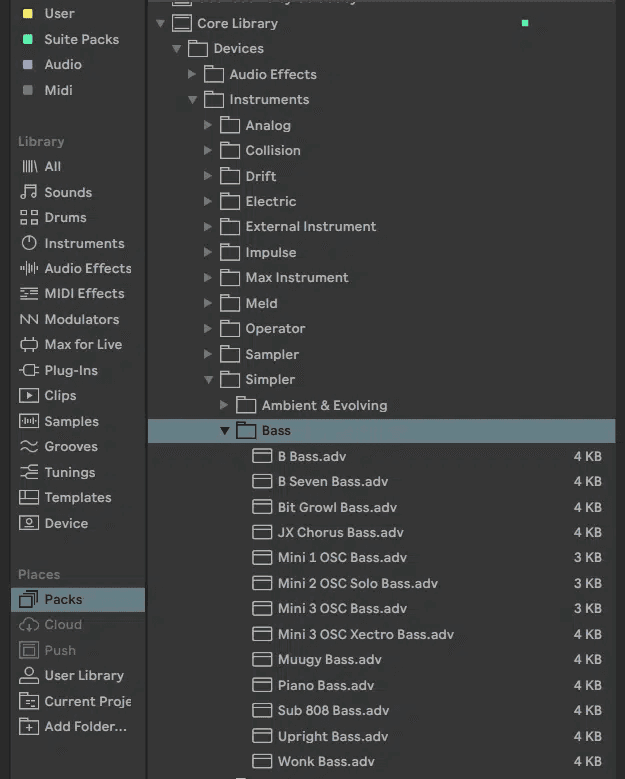
Task: Collapse the Bass folder arrow
Action: 225,431
